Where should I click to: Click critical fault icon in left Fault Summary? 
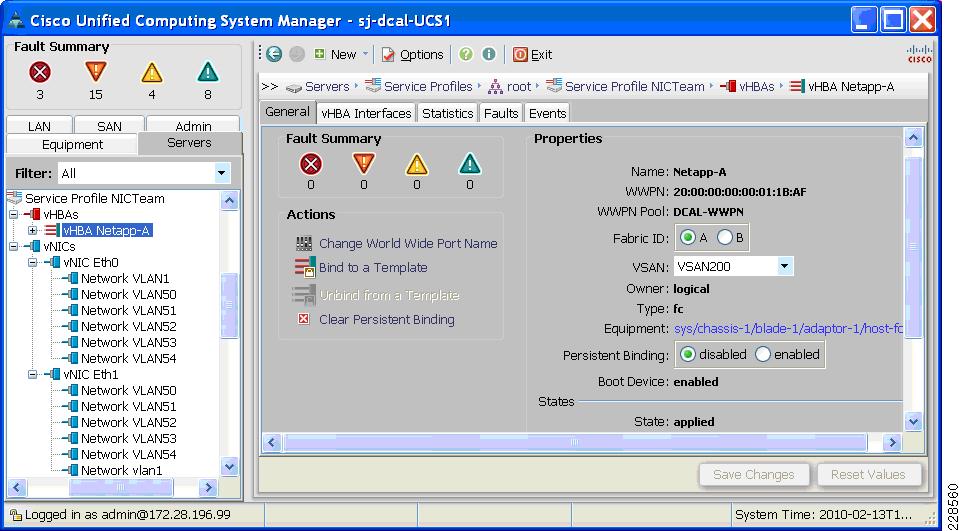coord(40,73)
